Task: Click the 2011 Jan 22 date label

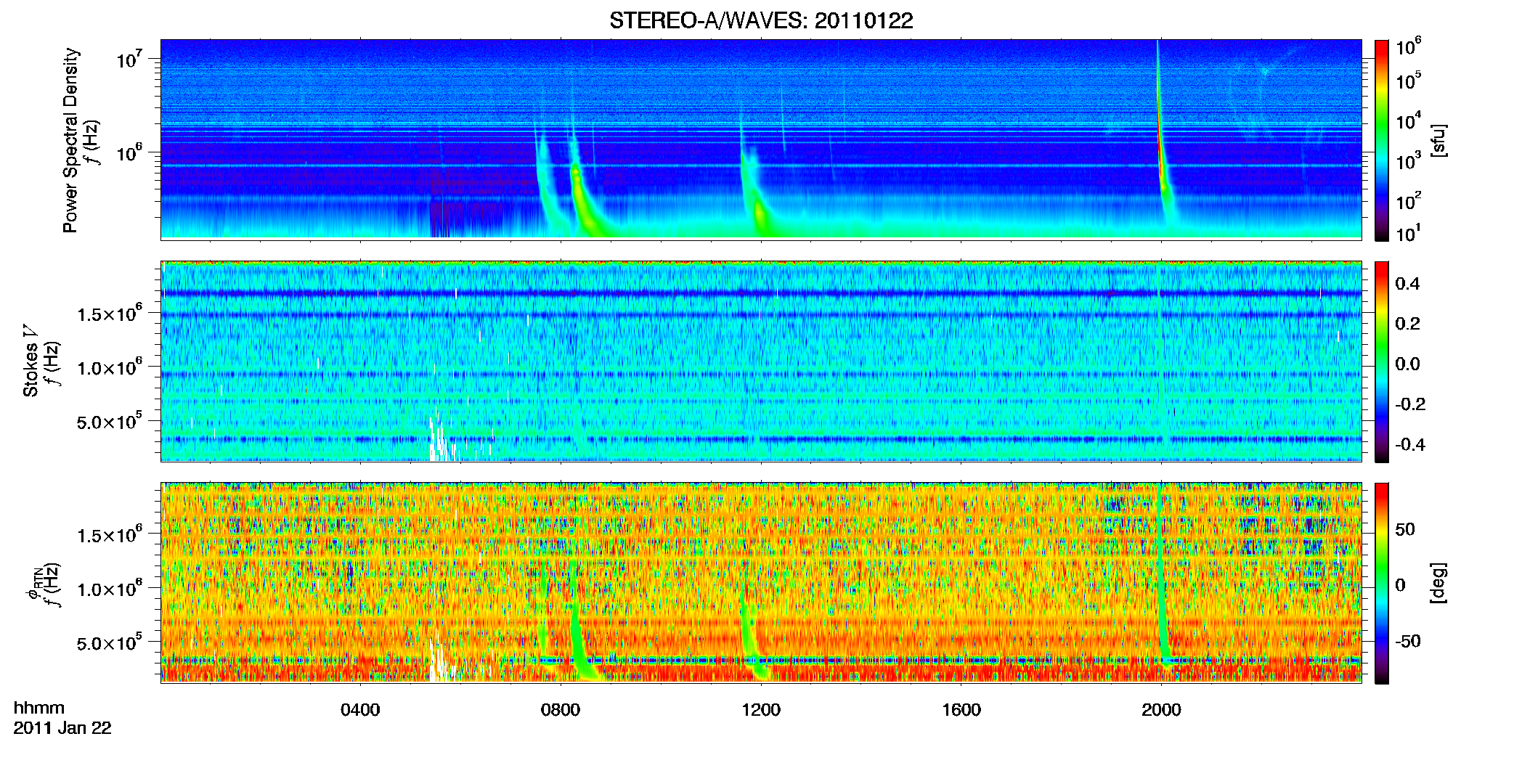Action: pos(62,728)
